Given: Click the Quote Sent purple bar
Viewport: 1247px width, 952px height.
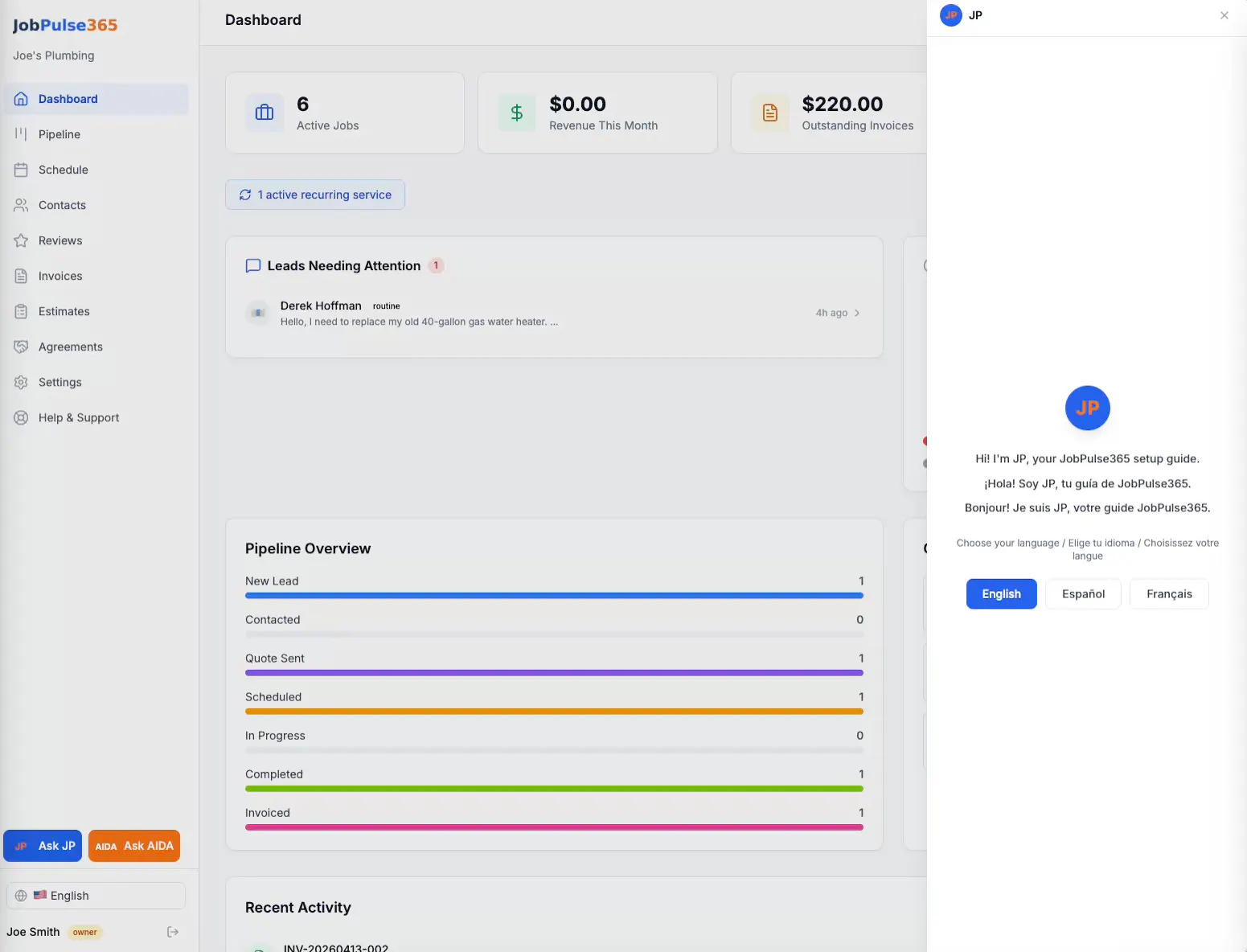Looking at the screenshot, I should pos(554,673).
